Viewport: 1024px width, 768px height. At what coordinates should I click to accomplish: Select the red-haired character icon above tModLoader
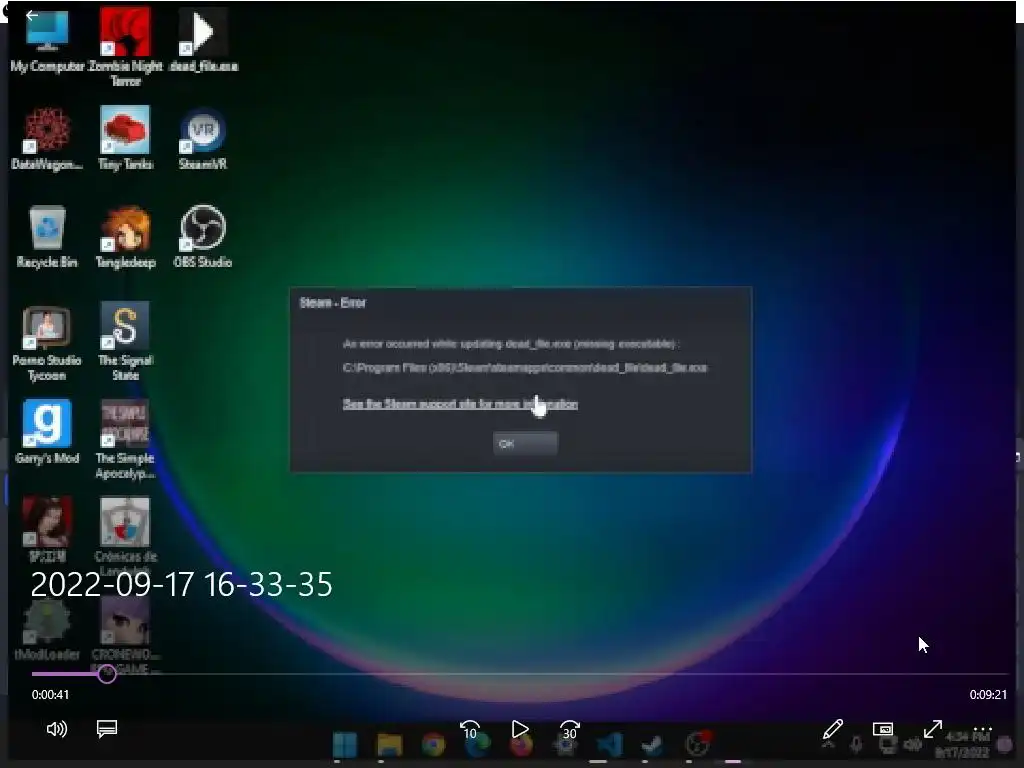[x=47, y=530]
